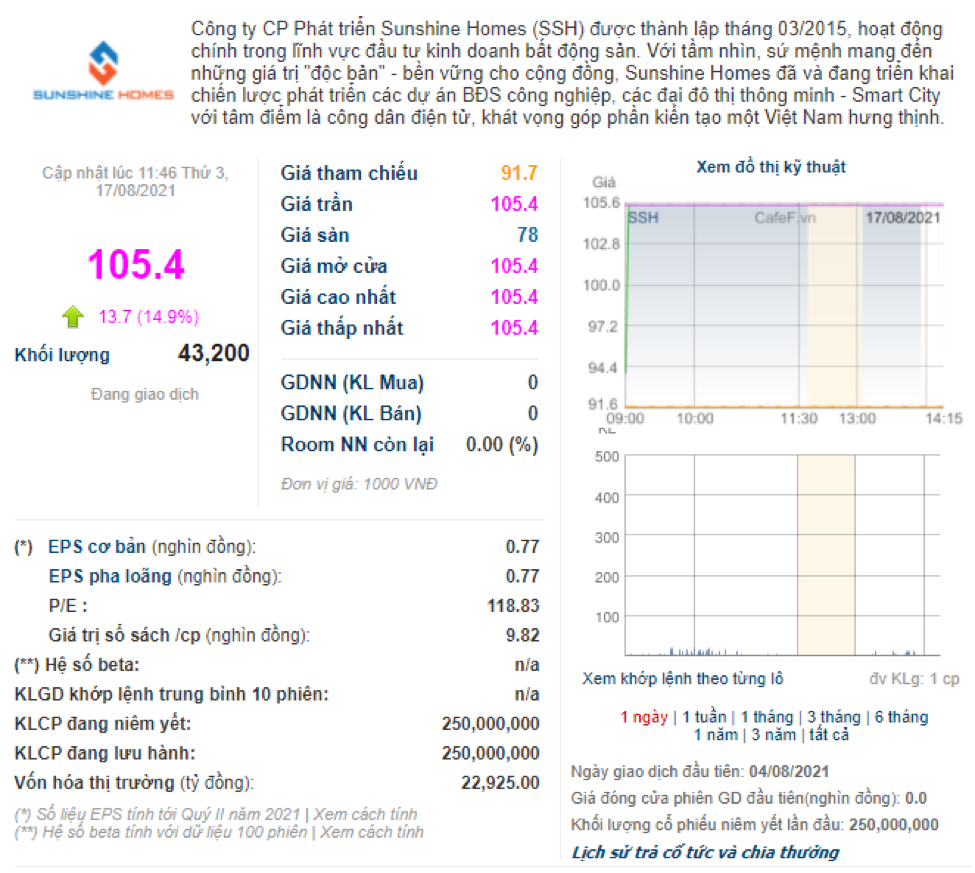Click the current price 105.4
Image resolution: width=975 pixels, height=873 pixels.
(136, 266)
